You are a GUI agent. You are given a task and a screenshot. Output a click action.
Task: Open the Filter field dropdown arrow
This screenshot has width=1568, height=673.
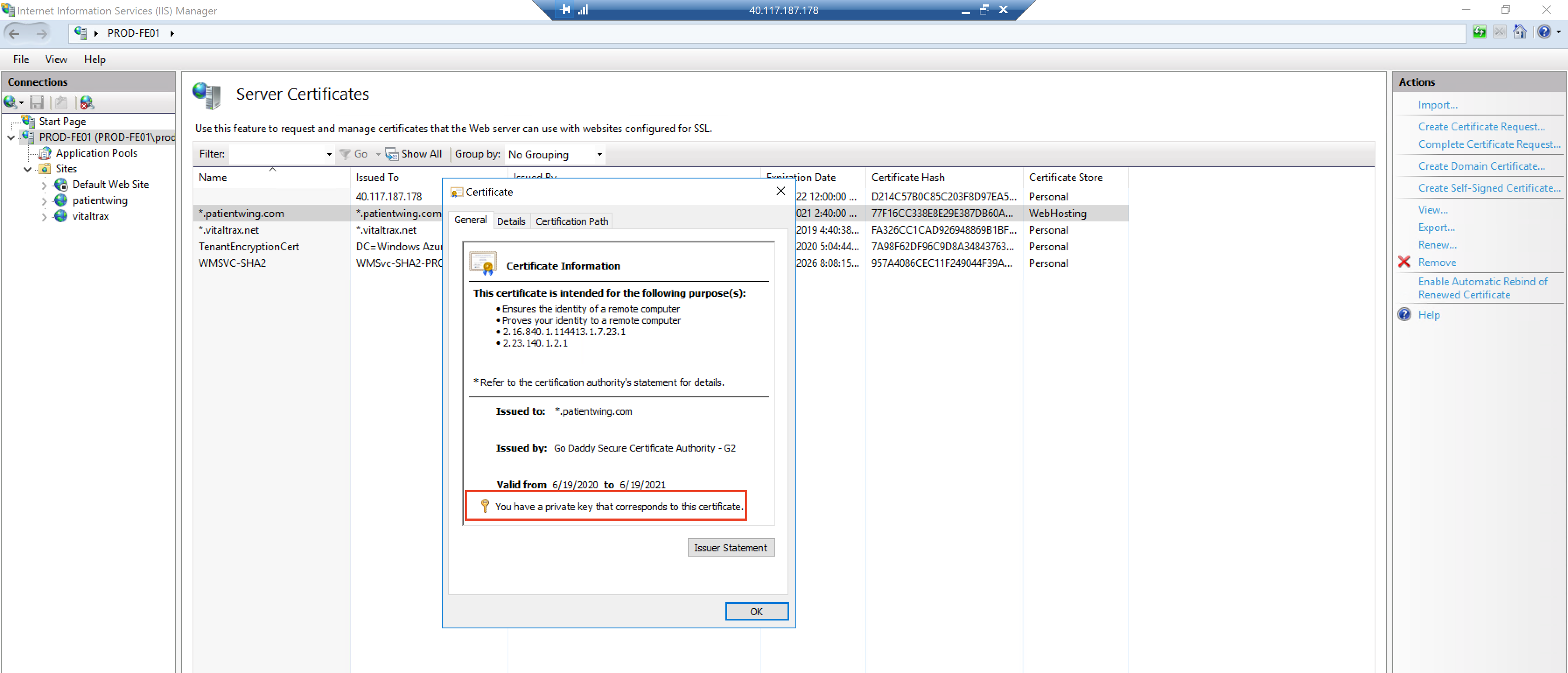pyautogui.click(x=329, y=155)
